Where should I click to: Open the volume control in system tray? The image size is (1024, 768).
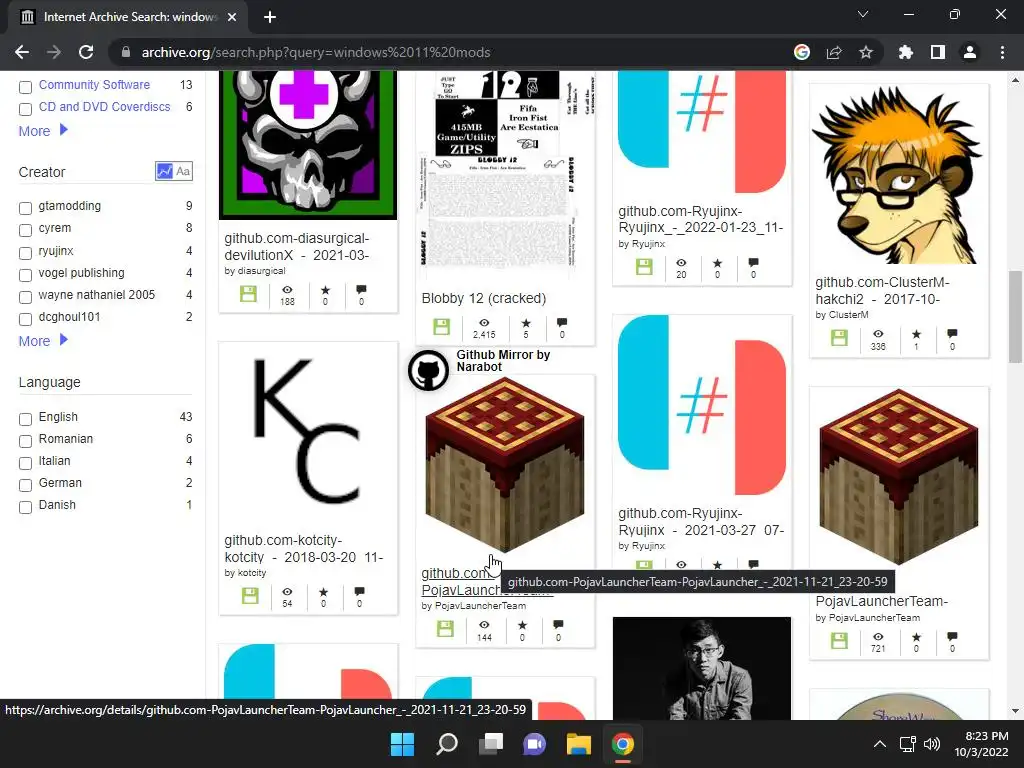click(x=932, y=744)
